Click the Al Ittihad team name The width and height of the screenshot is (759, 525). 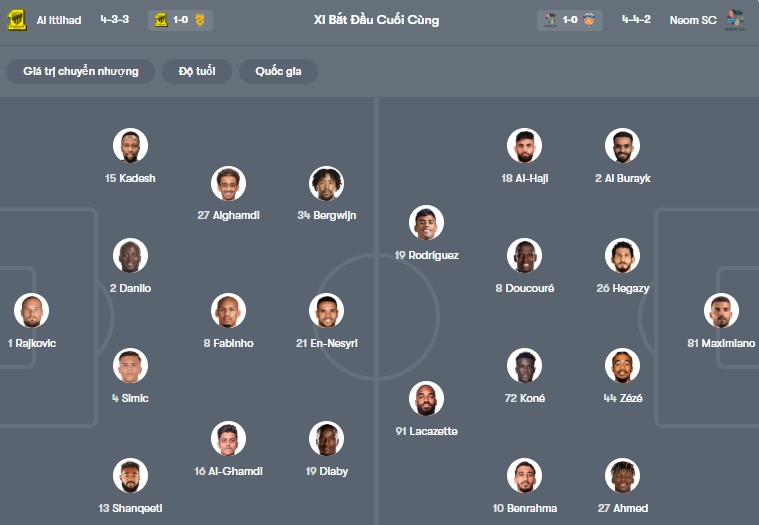[x=59, y=20]
